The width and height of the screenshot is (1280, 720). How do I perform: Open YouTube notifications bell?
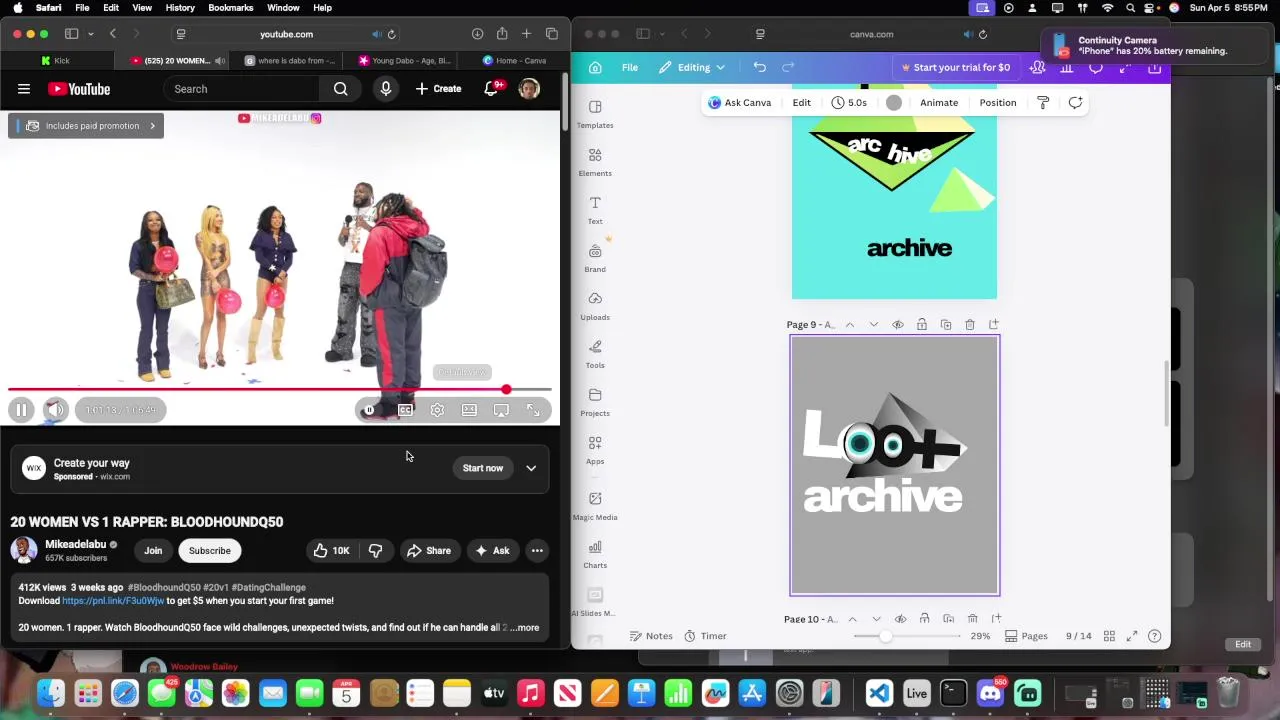pos(491,89)
